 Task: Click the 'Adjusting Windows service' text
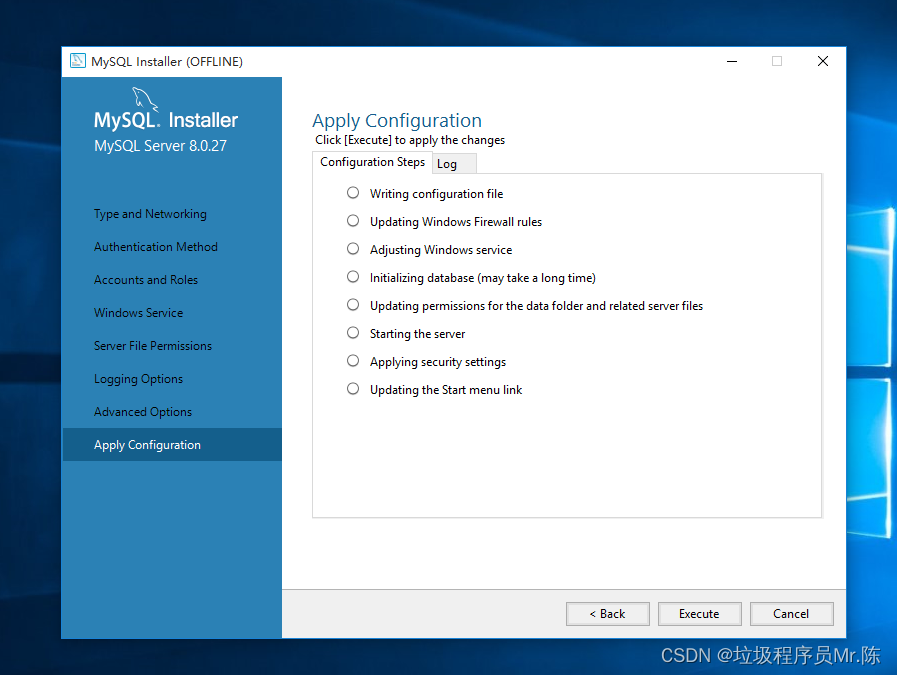coord(441,250)
